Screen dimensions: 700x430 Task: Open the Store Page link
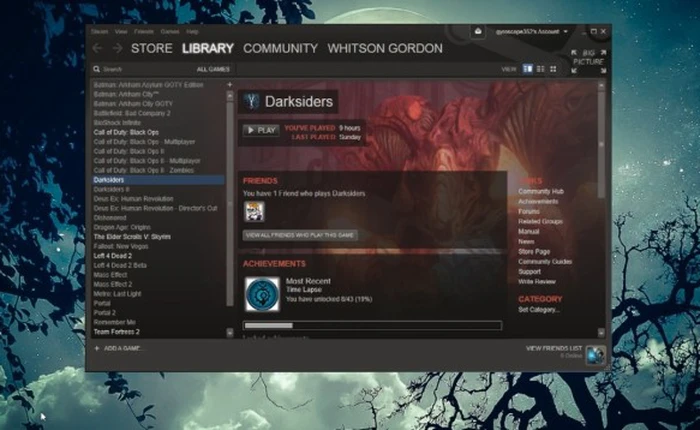(534, 251)
